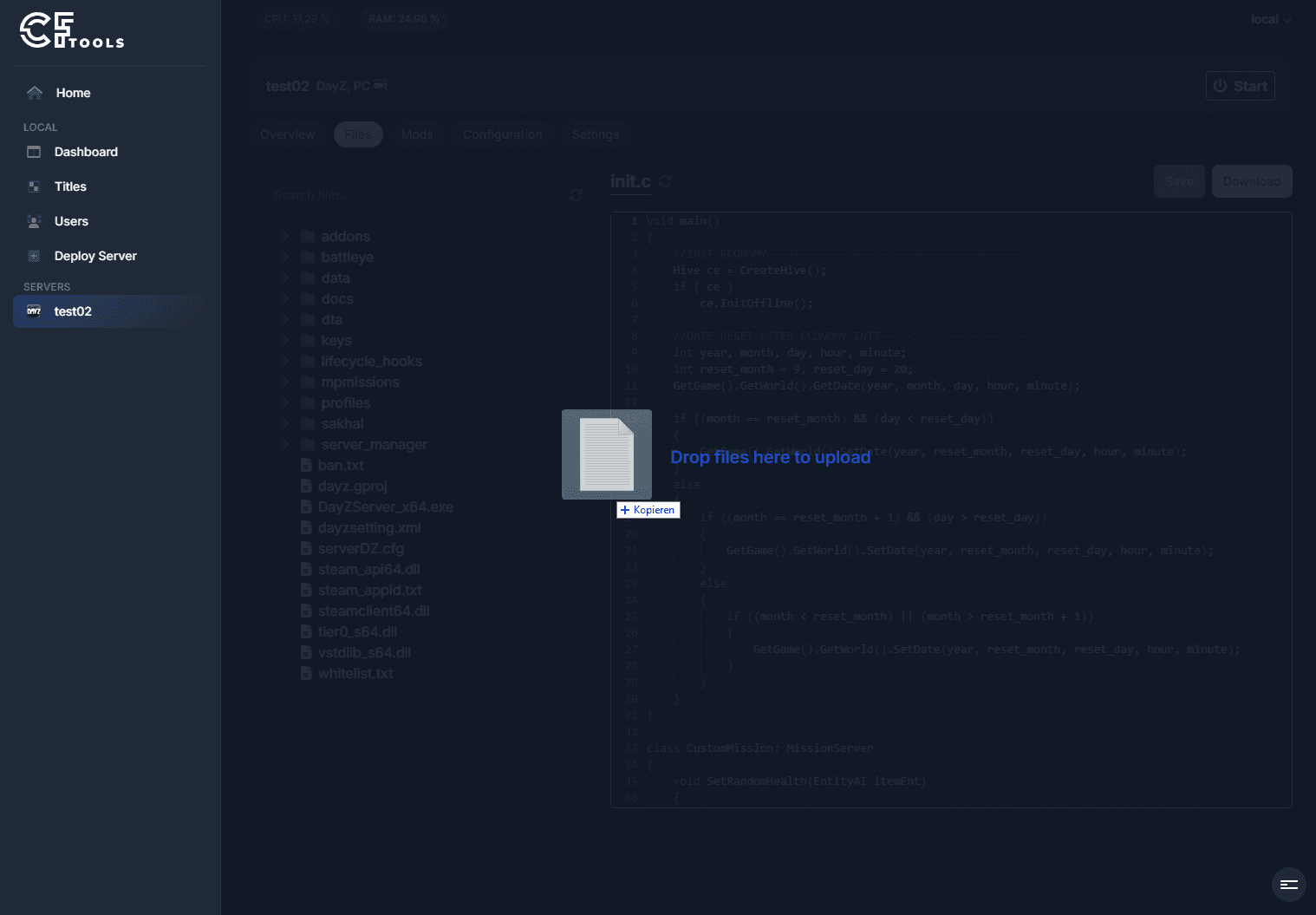Select steam_api64.dll

click(x=369, y=569)
